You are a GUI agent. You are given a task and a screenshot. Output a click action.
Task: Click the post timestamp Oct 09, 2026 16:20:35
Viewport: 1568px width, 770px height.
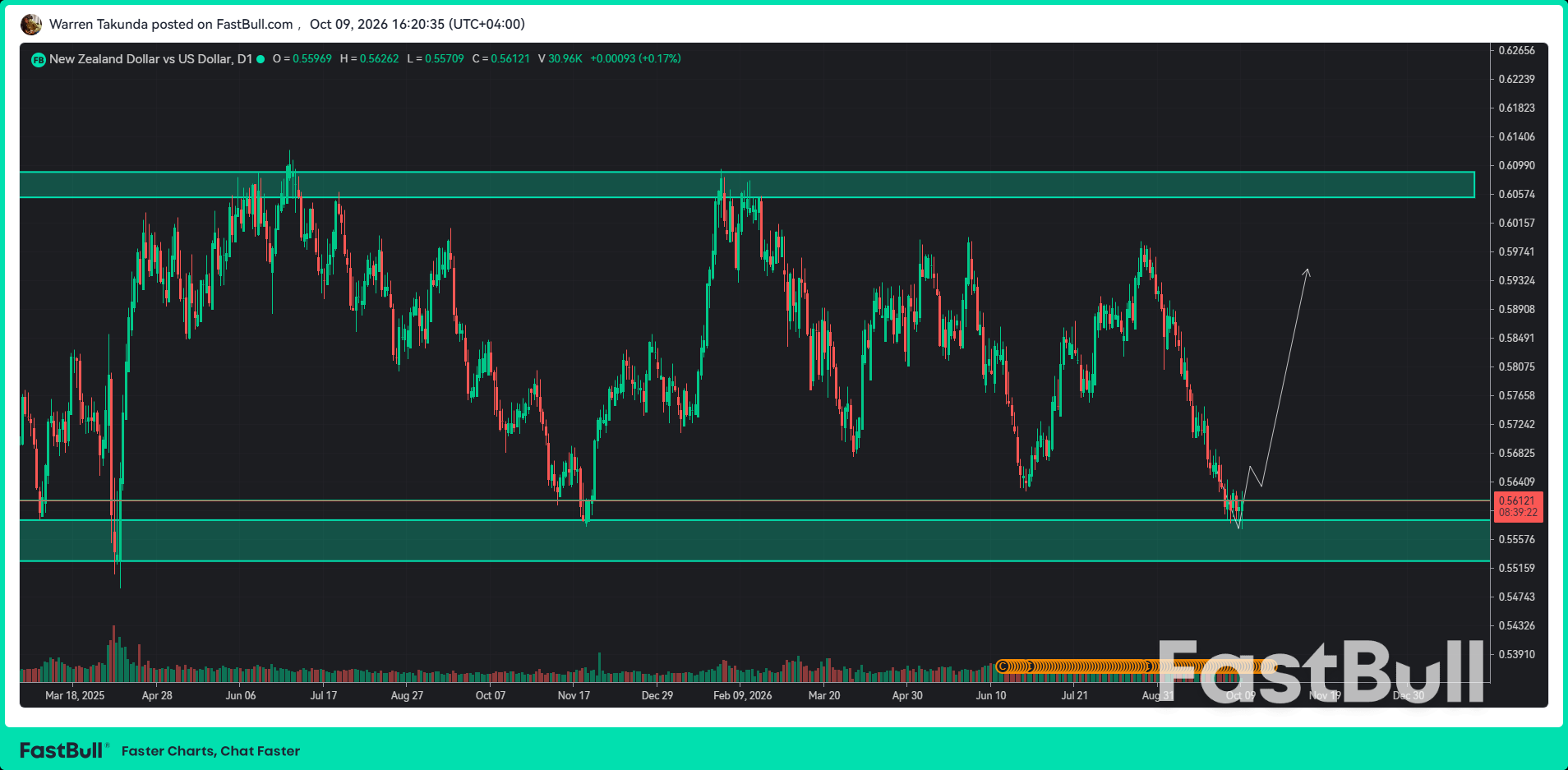pyautogui.click(x=417, y=24)
